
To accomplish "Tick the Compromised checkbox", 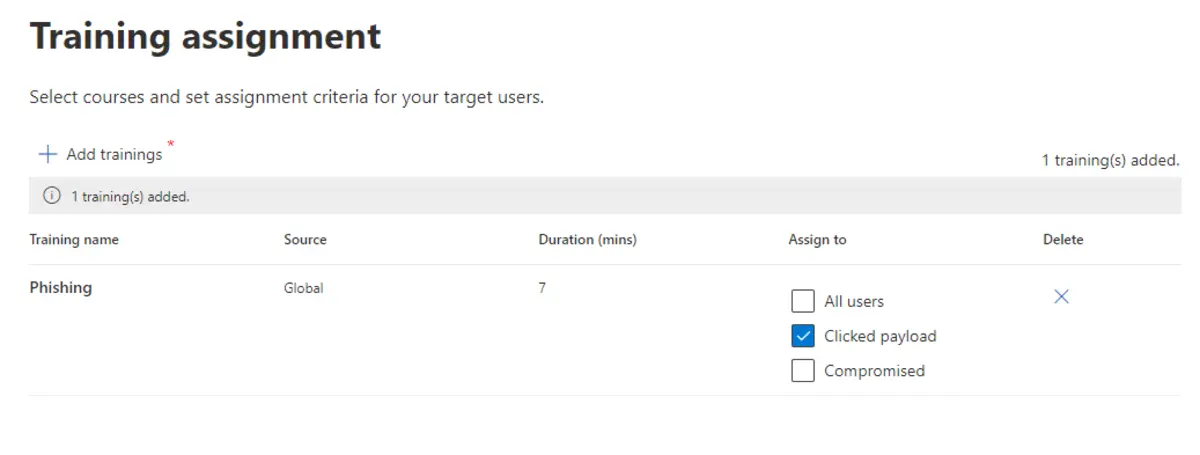I will [803, 371].
